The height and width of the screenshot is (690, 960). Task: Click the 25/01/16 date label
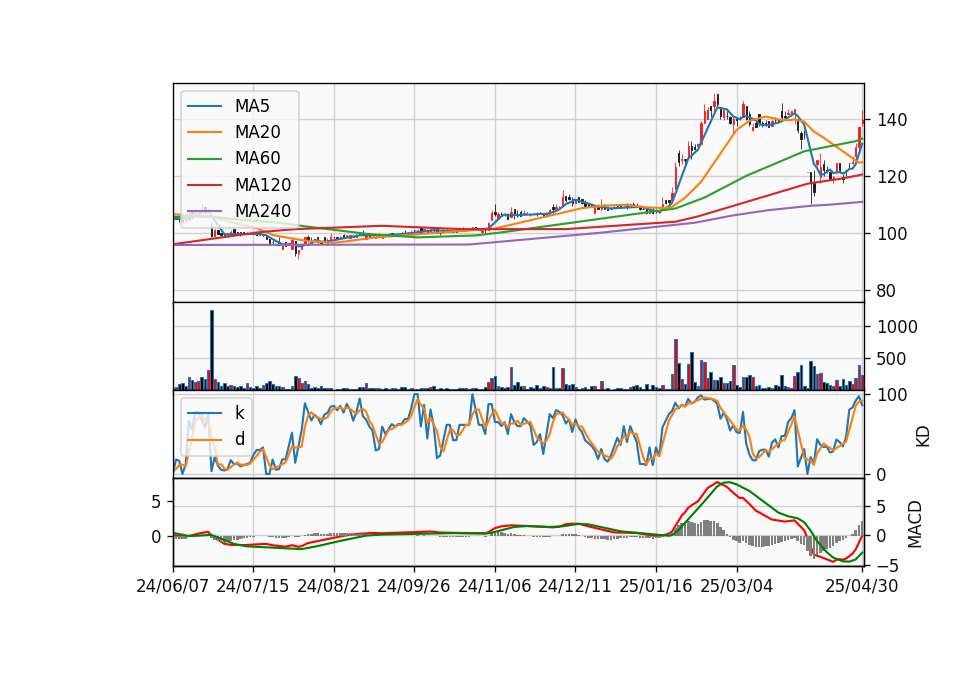[656, 587]
